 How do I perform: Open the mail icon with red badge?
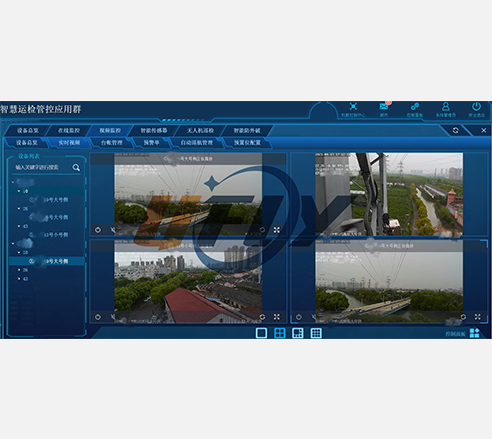coord(384,106)
